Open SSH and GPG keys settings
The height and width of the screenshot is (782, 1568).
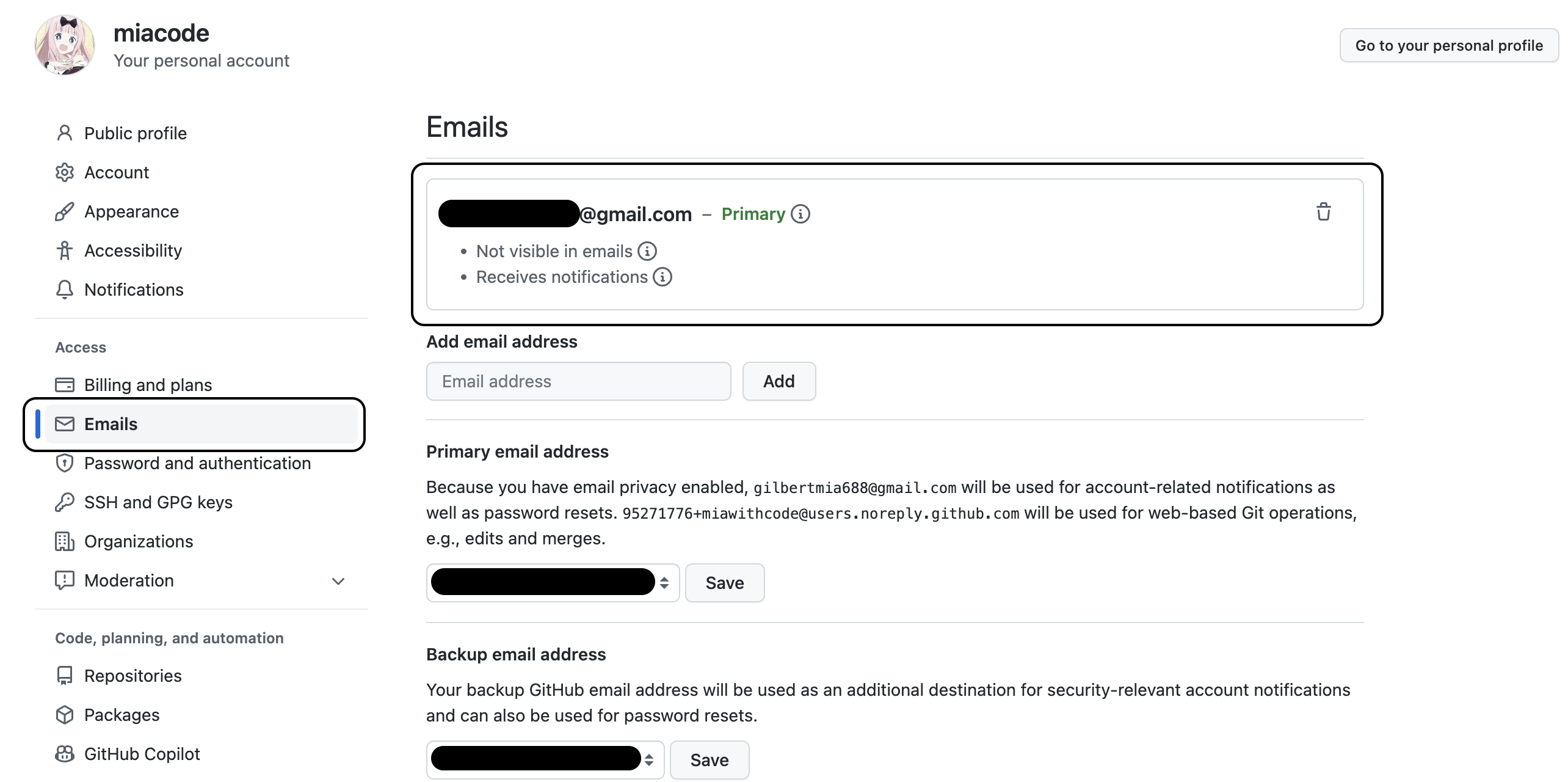(x=158, y=502)
